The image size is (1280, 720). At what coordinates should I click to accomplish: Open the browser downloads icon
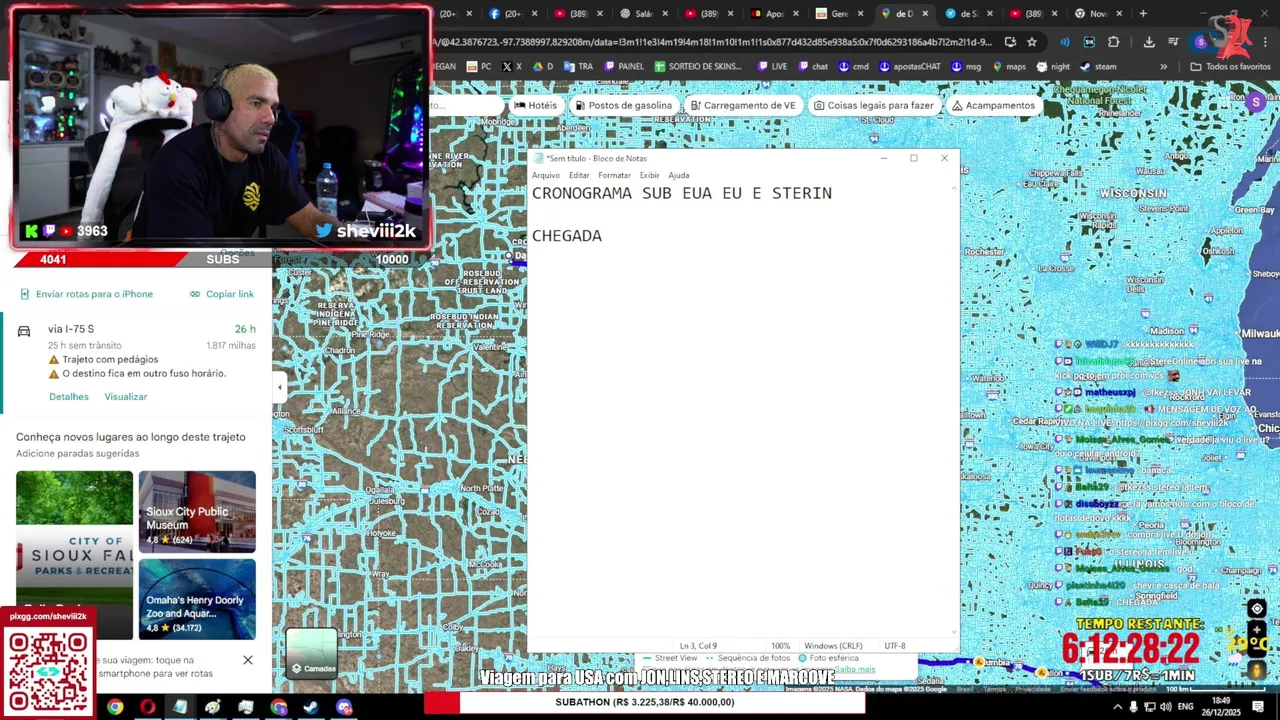(x=1149, y=42)
